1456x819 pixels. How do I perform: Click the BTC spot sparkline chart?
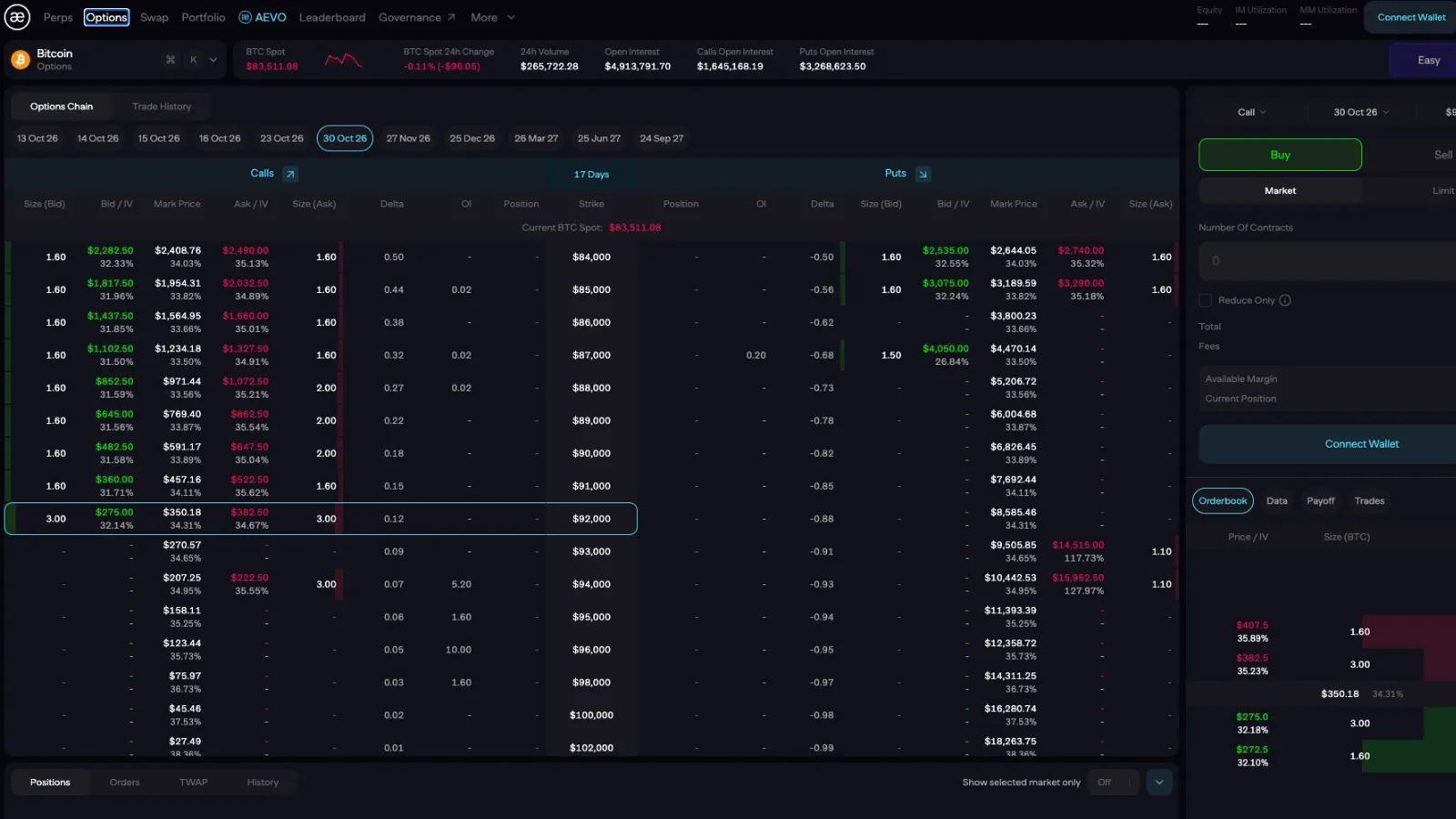point(344,60)
